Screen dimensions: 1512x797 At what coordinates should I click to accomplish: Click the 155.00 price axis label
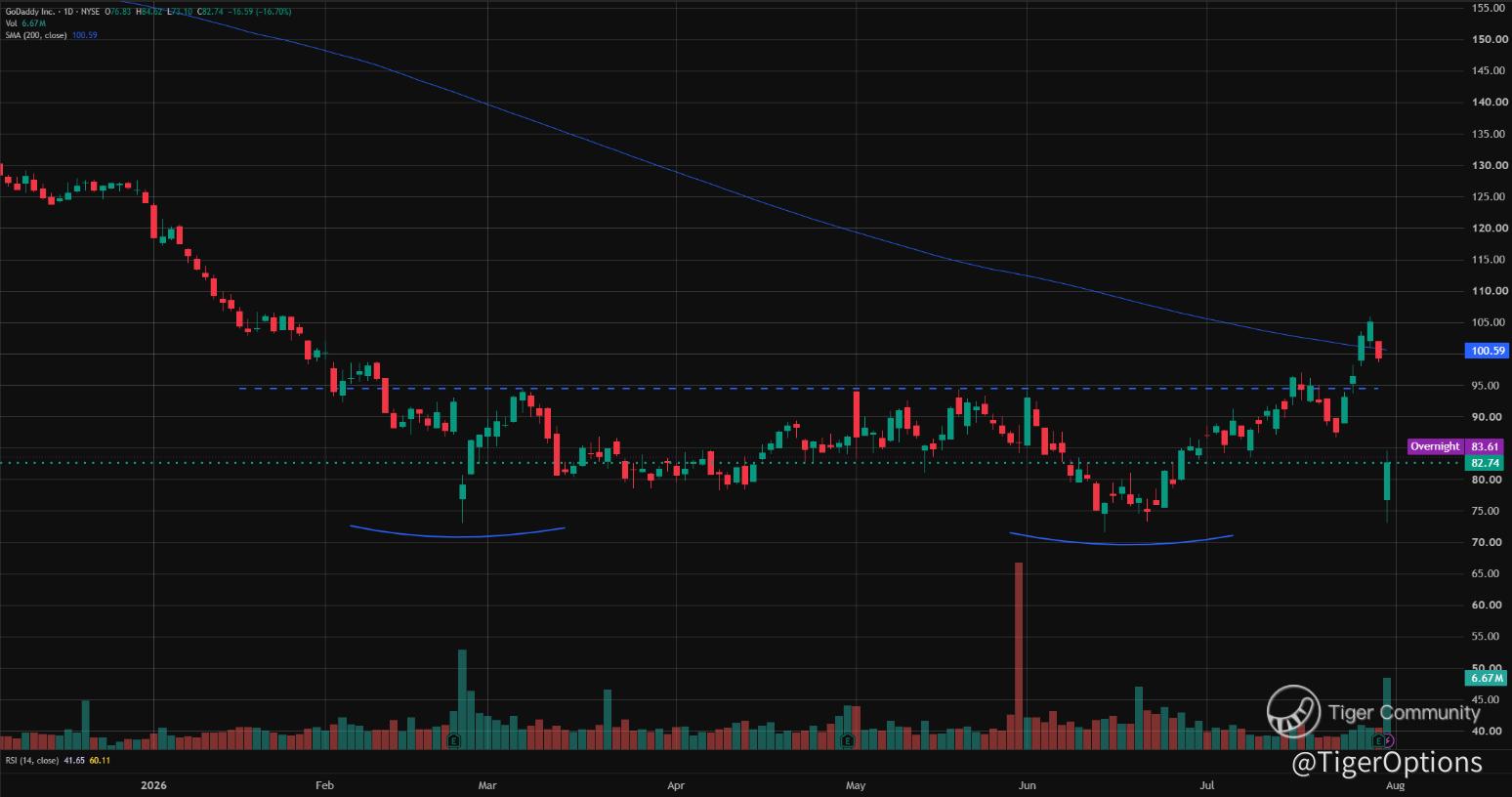(x=1488, y=8)
